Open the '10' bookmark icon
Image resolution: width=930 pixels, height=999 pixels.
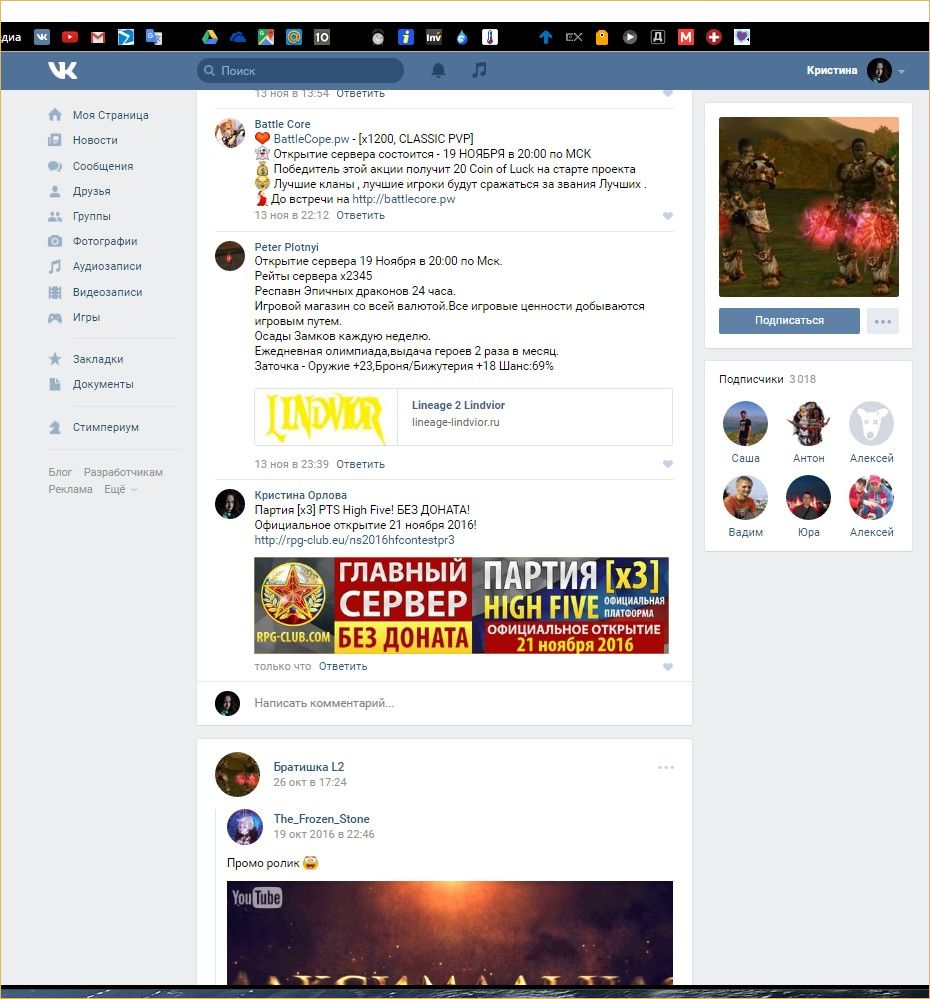click(x=322, y=37)
